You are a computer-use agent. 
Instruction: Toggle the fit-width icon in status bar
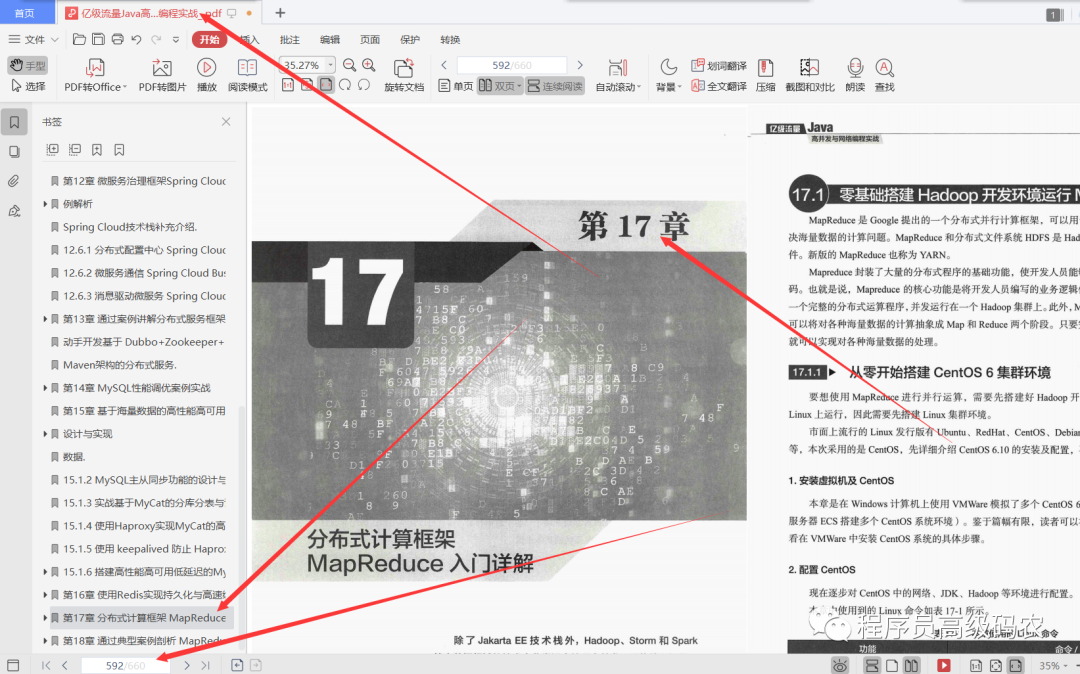pos(1015,666)
